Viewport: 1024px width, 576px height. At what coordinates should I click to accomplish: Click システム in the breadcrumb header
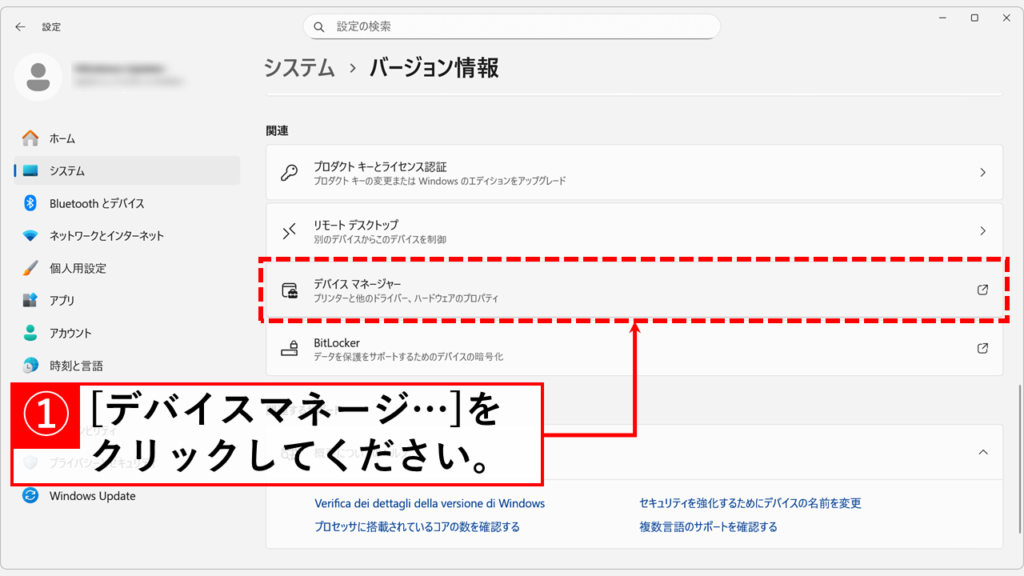(299, 68)
